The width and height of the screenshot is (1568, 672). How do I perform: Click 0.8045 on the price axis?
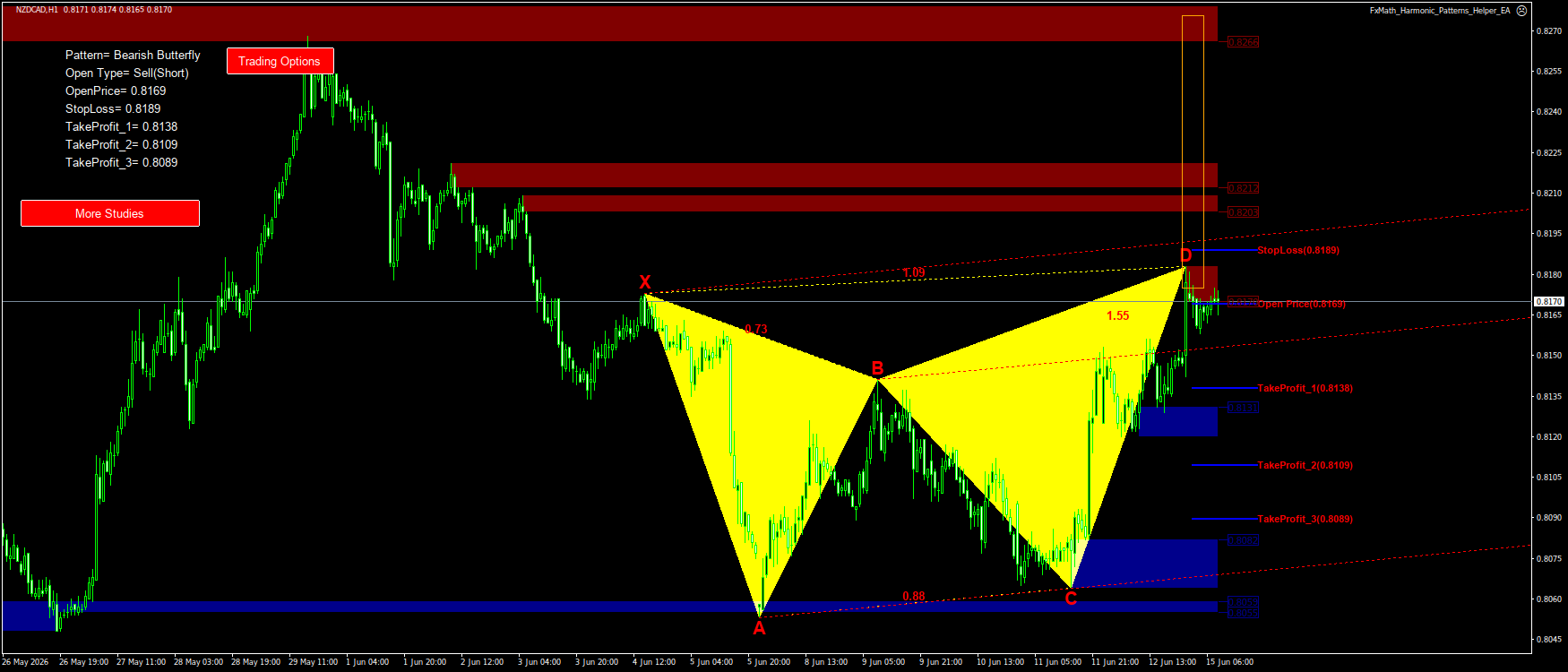1550,640
